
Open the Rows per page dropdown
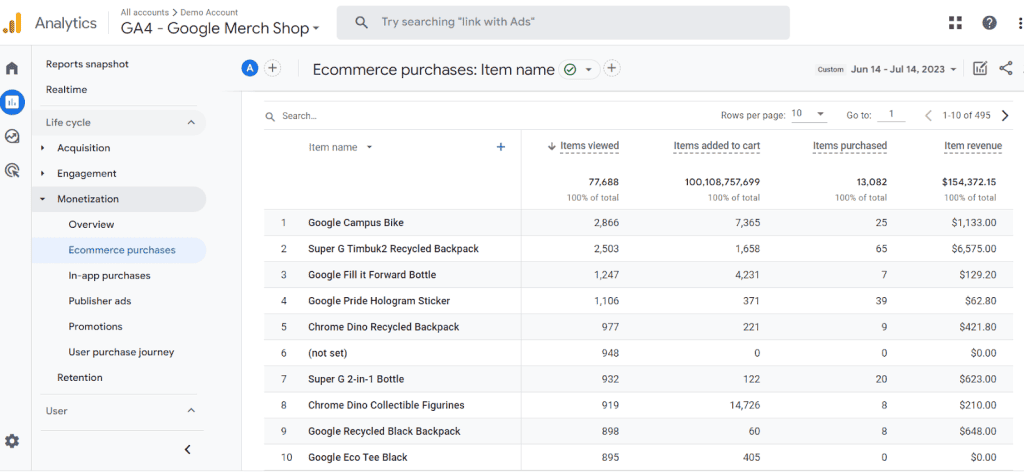tap(808, 114)
